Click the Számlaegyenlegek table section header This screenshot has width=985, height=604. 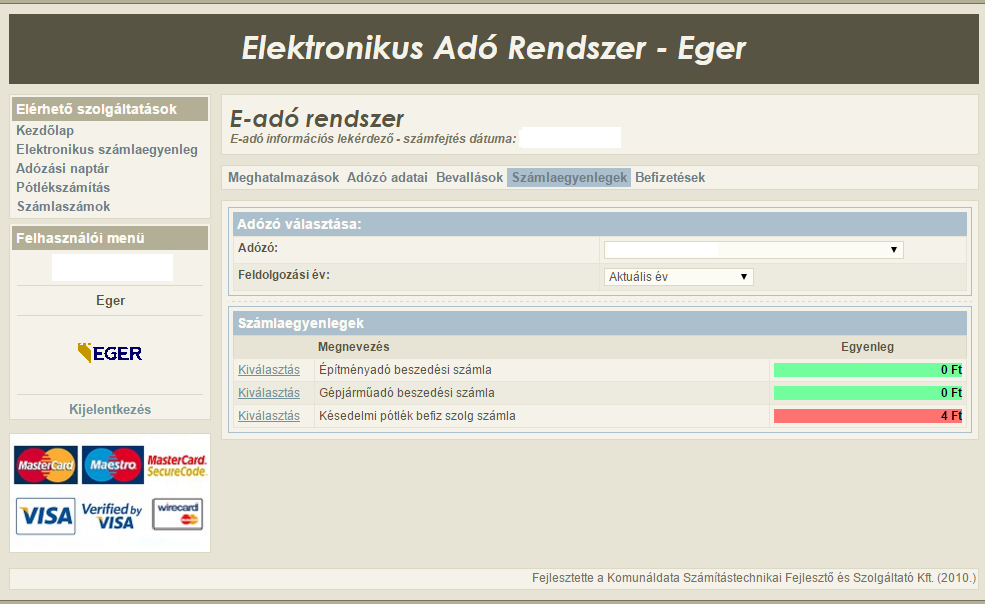600,324
